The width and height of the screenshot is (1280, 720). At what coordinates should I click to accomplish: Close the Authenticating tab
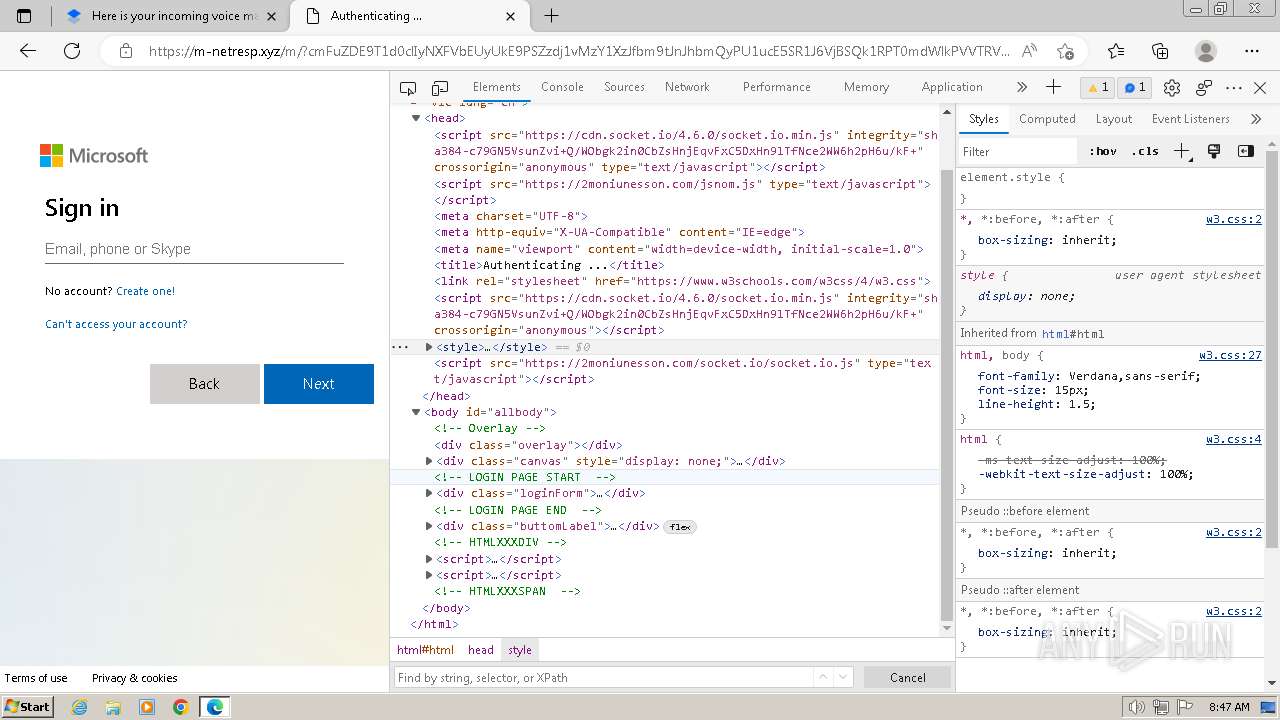pos(511,16)
